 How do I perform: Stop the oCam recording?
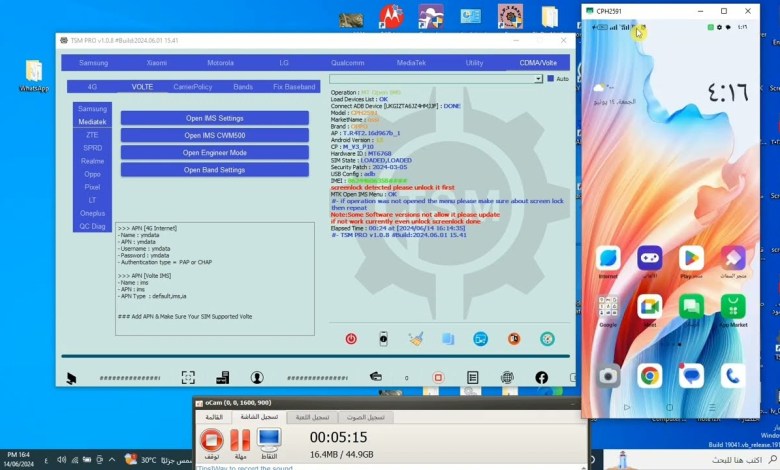click(x=211, y=440)
